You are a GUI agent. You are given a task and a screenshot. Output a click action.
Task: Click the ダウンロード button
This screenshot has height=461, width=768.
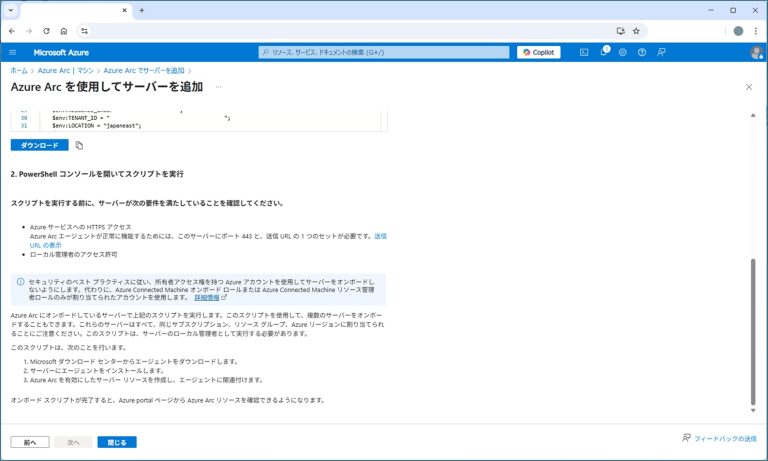click(39, 145)
